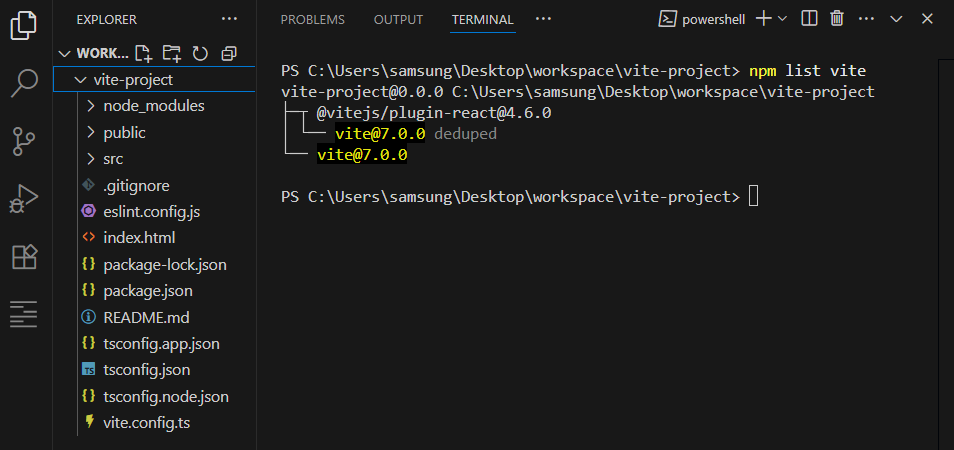Click the EXPLORER panel title
Image resolution: width=954 pixels, height=450 pixels.
tap(106, 20)
